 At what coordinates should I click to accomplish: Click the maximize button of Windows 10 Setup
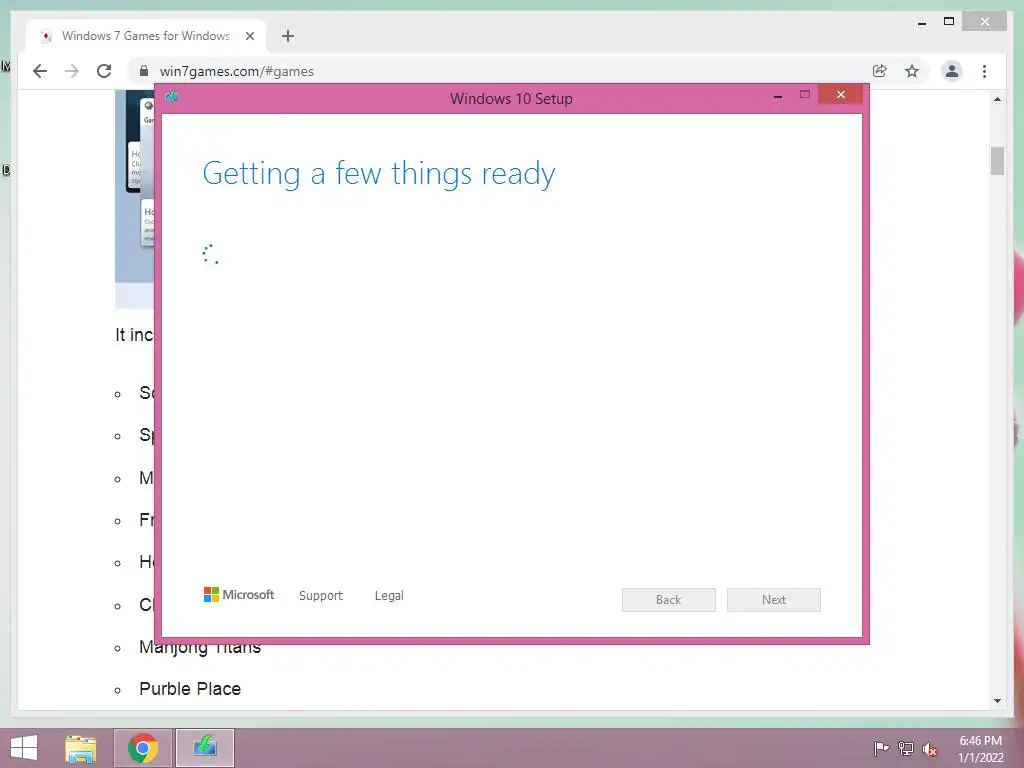coord(805,95)
